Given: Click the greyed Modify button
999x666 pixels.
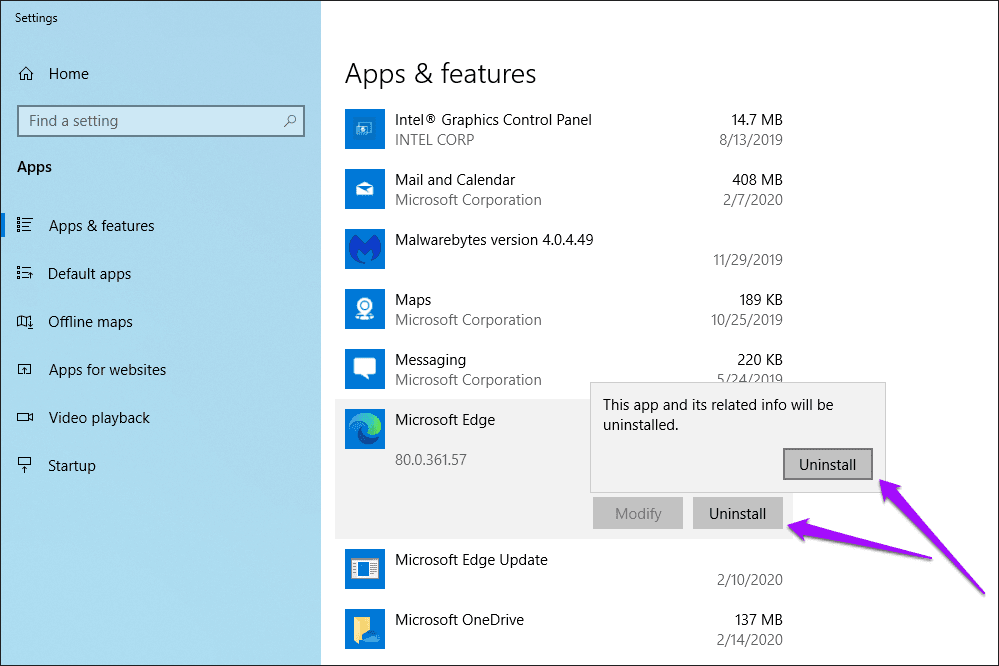Looking at the screenshot, I should pyautogui.click(x=638, y=514).
